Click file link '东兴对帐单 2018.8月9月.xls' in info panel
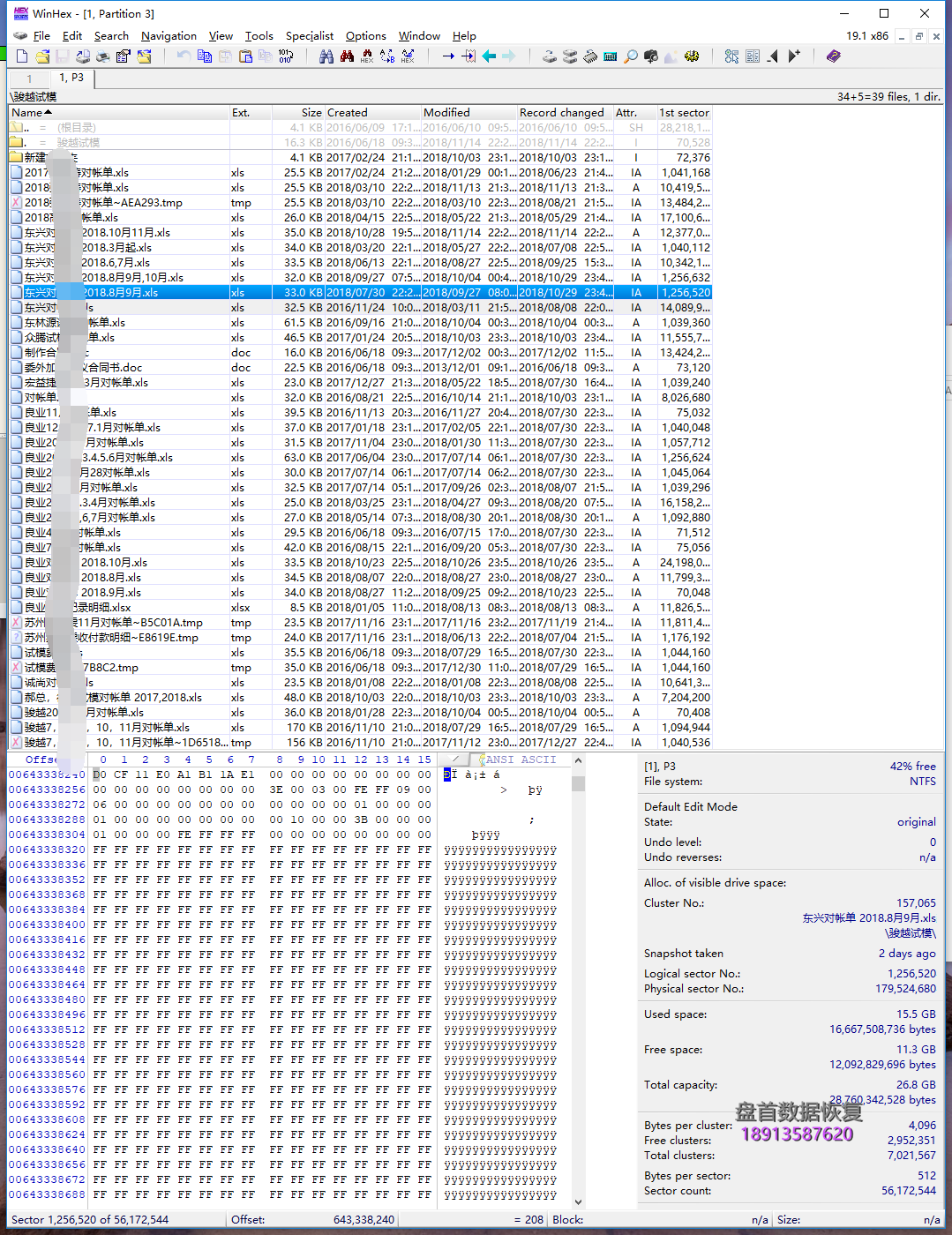Viewport: 952px width, 1235px height. tap(869, 918)
